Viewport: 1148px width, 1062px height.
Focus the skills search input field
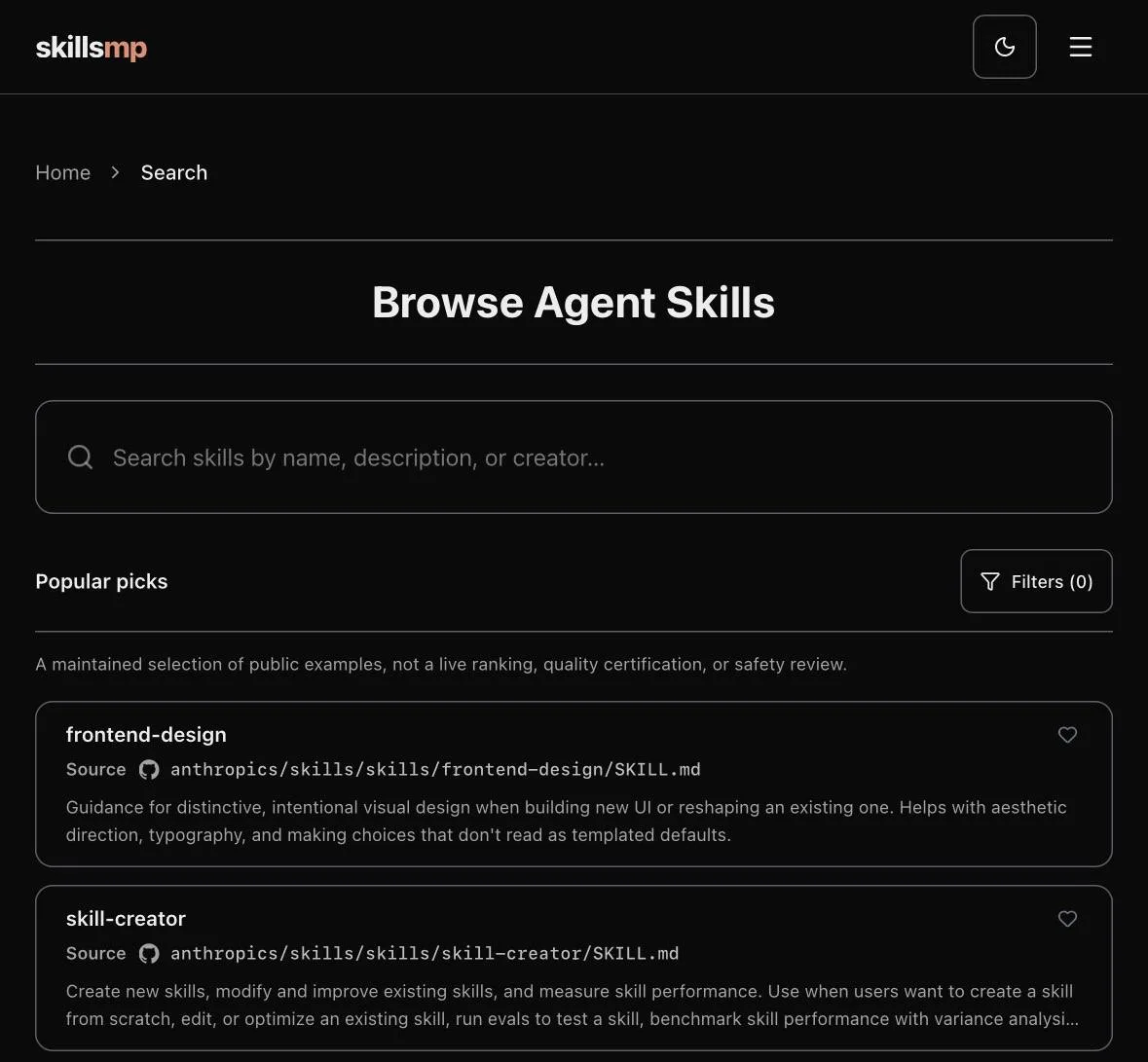pyautogui.click(x=574, y=457)
